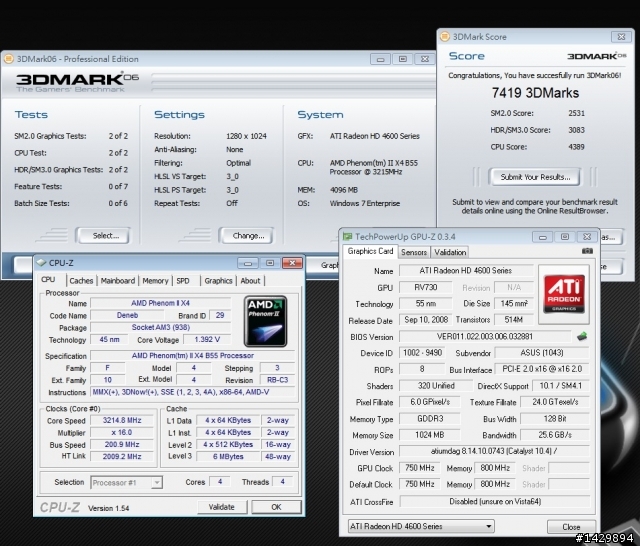Close the CPU-Z window
Viewport: 640px width, 546px height.
click(292, 263)
